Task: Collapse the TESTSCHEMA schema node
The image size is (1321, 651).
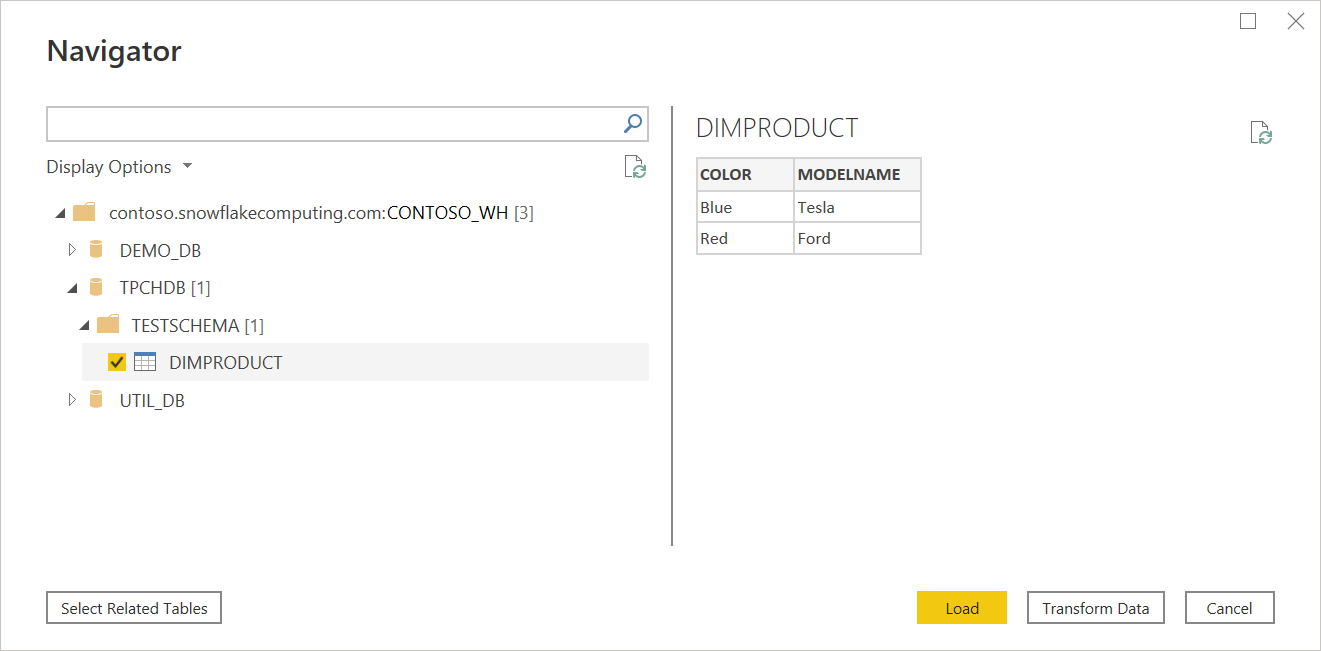Action: tap(84, 324)
